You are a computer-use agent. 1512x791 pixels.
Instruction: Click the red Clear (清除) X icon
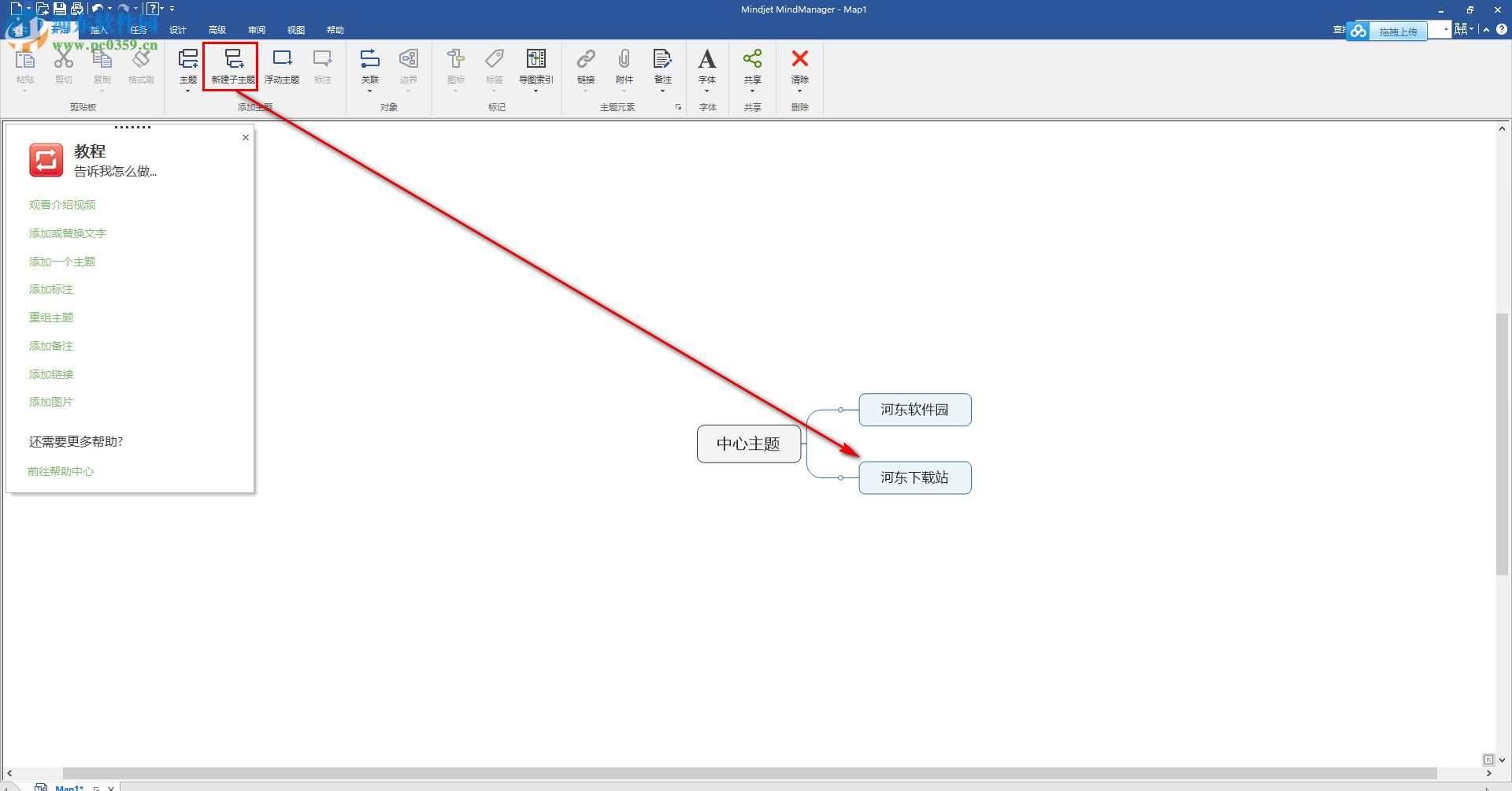click(x=800, y=59)
